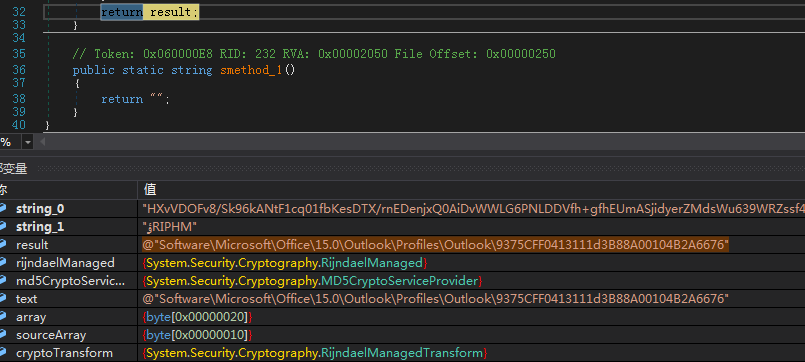Open the zoom percentage dropdown arrow
This screenshot has height=362, width=805.
click(27, 142)
